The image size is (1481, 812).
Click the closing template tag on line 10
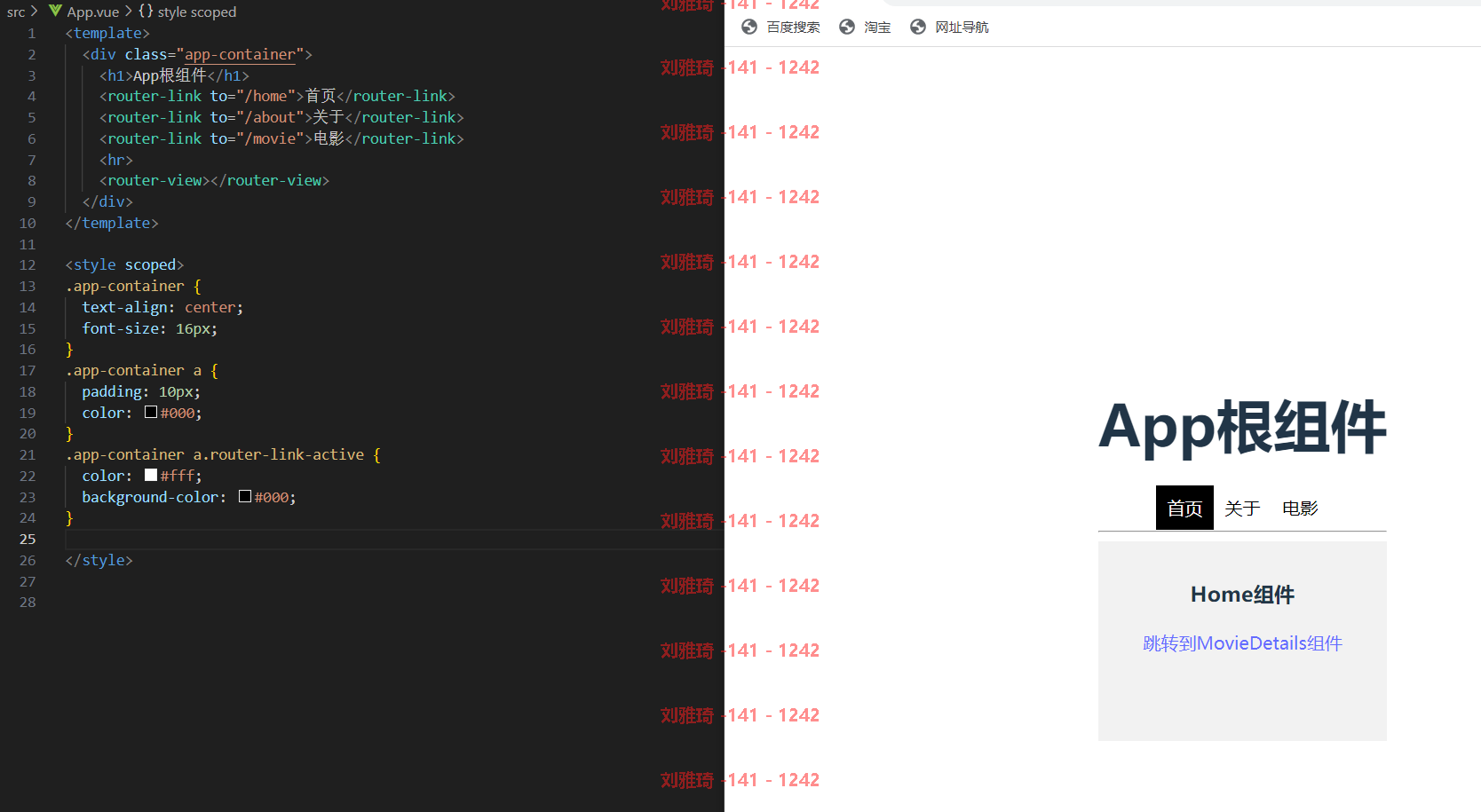click(111, 223)
